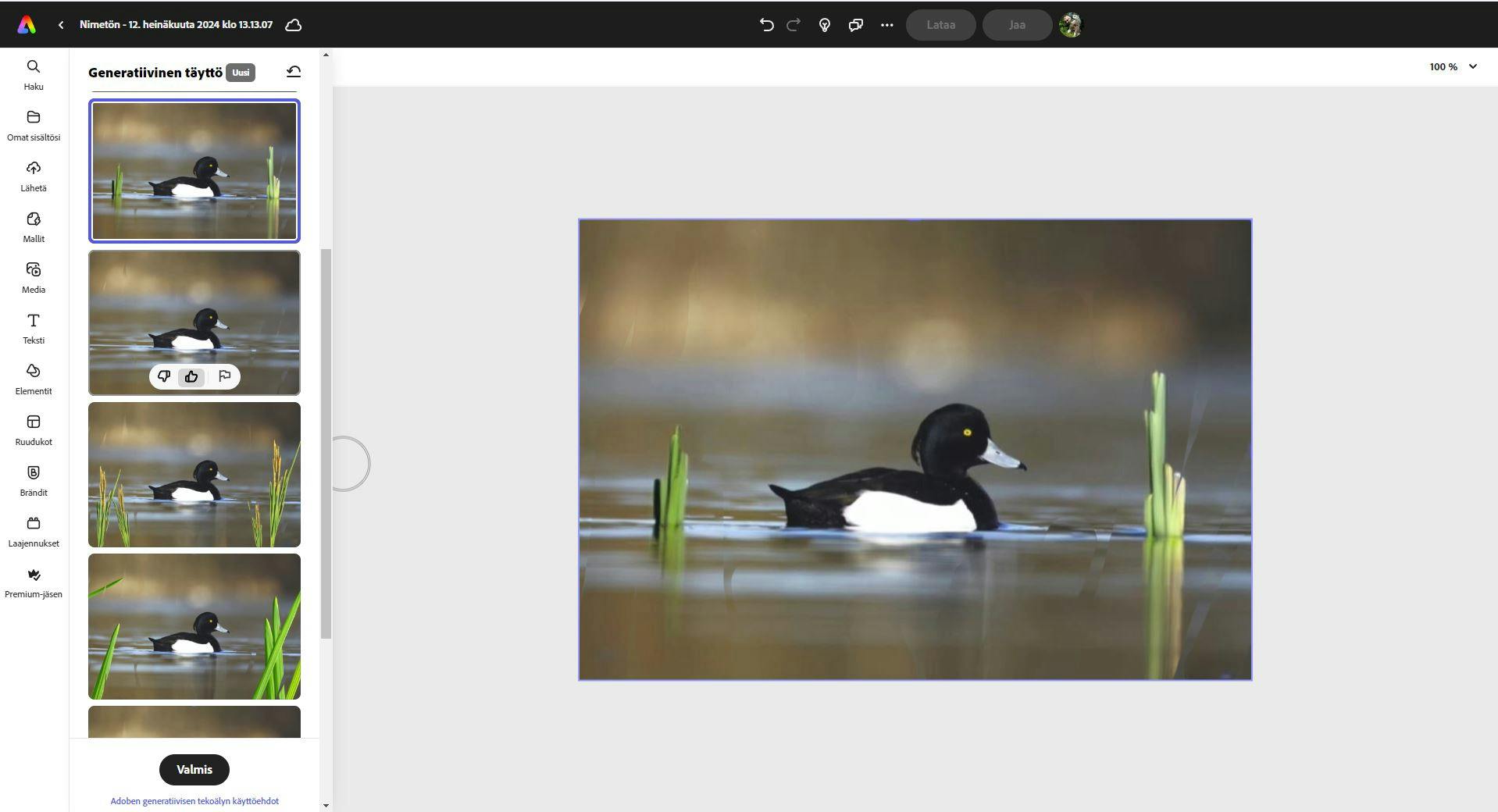The image size is (1498, 812).
Task: Select the thumbnail with yellow reeds
Action: pos(194,475)
